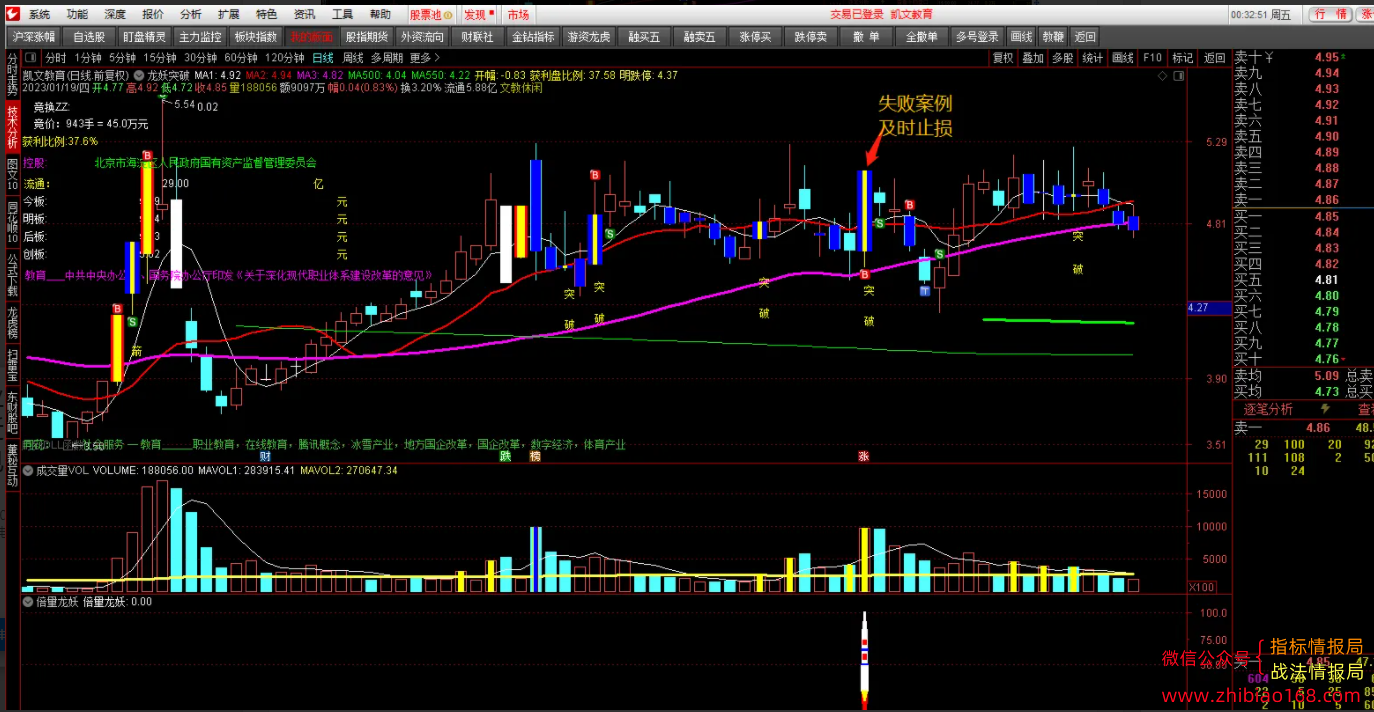The width and height of the screenshot is (1374, 712).
Task: Open the 系统 menu
Action: click(x=40, y=15)
